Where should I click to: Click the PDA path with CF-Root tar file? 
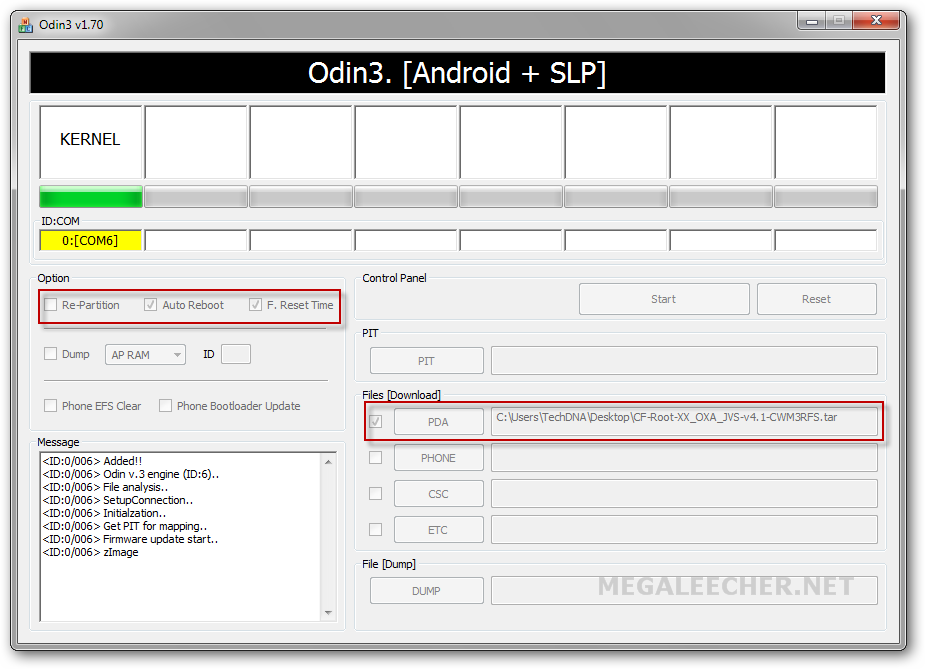684,421
